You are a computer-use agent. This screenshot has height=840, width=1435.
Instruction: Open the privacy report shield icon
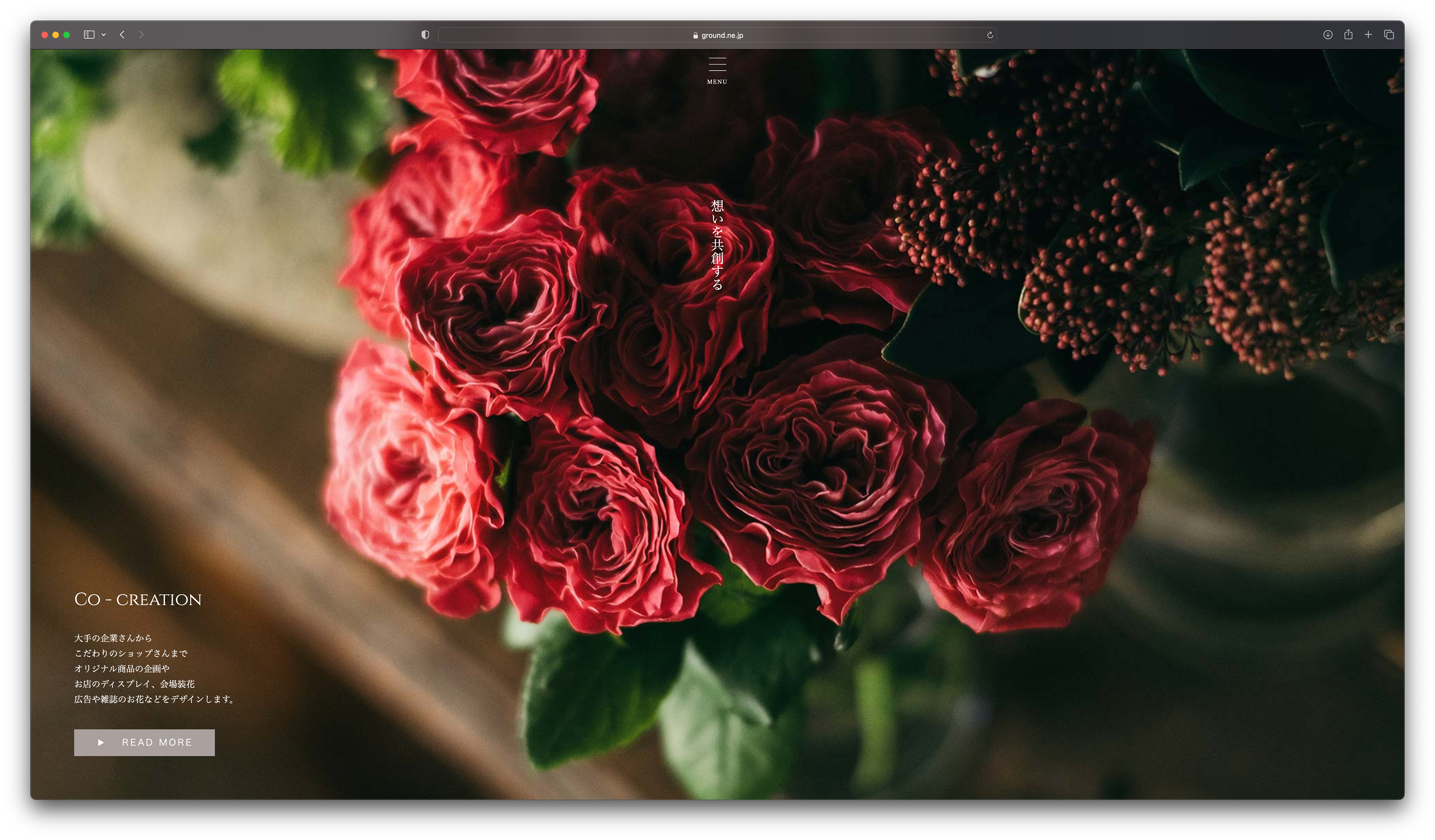(x=425, y=35)
